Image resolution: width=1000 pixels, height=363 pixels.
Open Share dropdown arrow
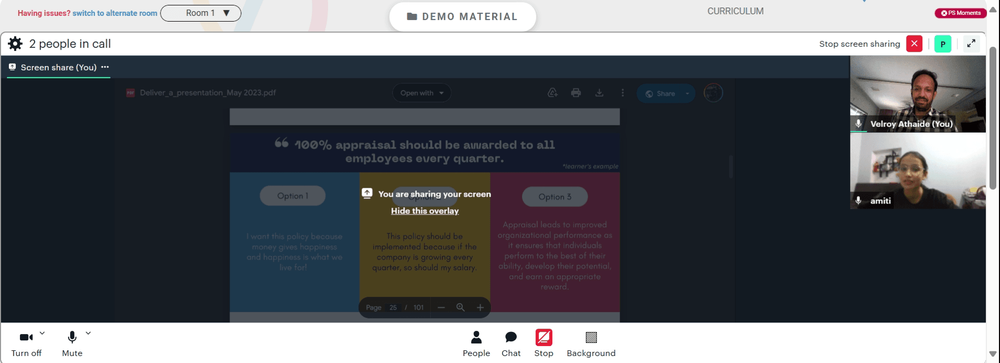pyautogui.click(x=688, y=93)
